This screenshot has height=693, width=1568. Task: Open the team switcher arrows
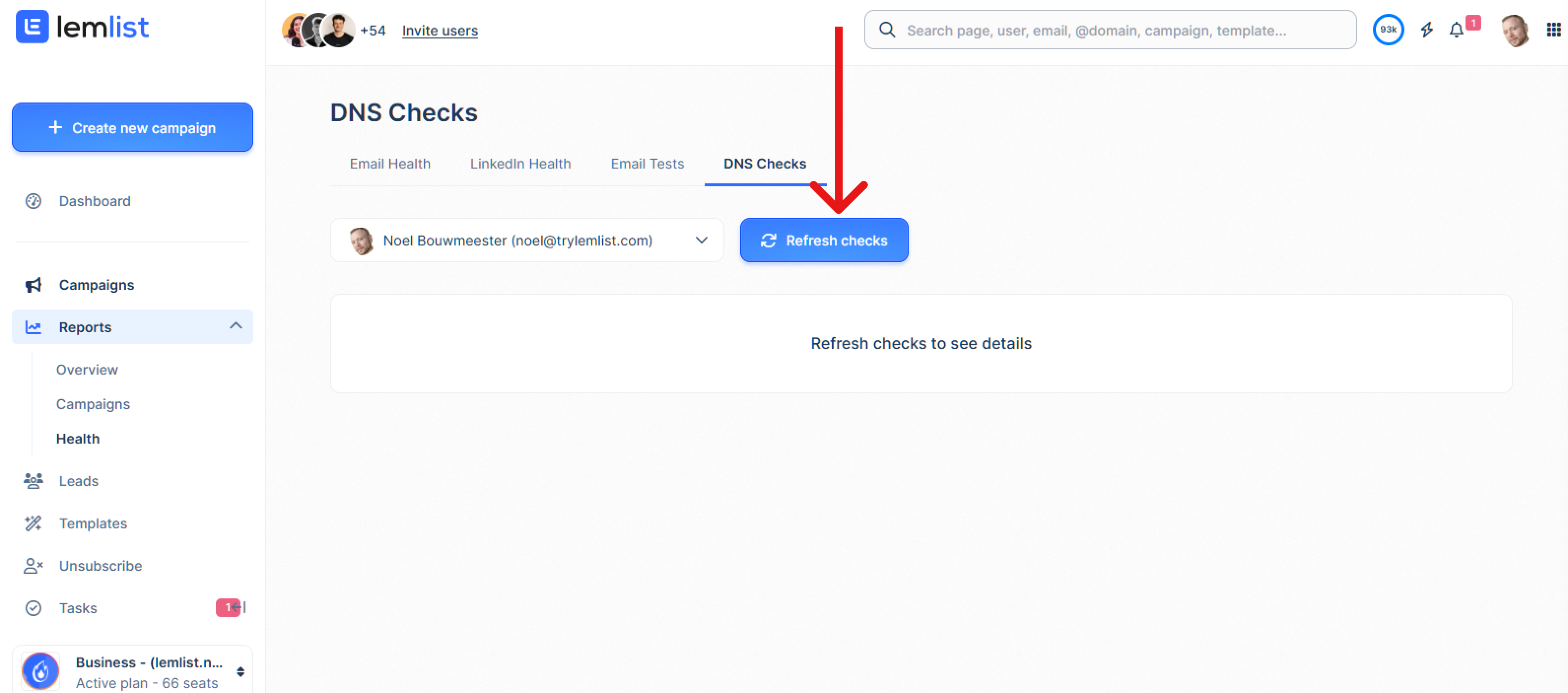[240, 672]
